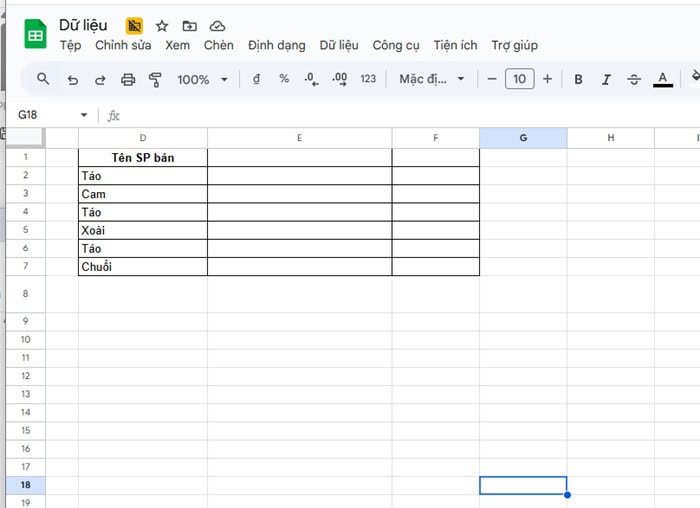Open 123 number formats menu
This screenshot has width=700, height=508.
(368, 79)
